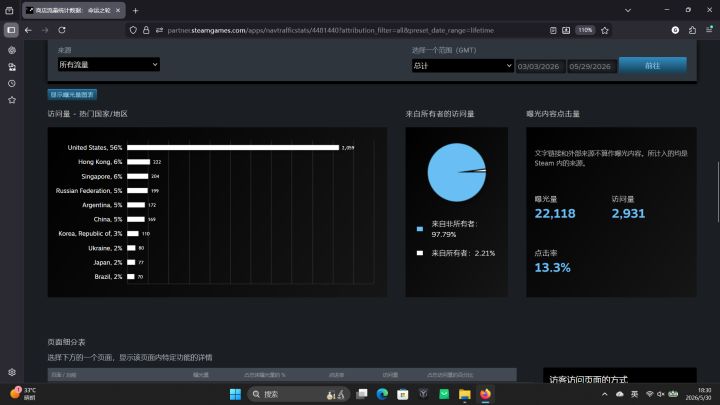This screenshot has height=405, width=720.
Task: Open the browser extensions menu
Action: [692, 30]
